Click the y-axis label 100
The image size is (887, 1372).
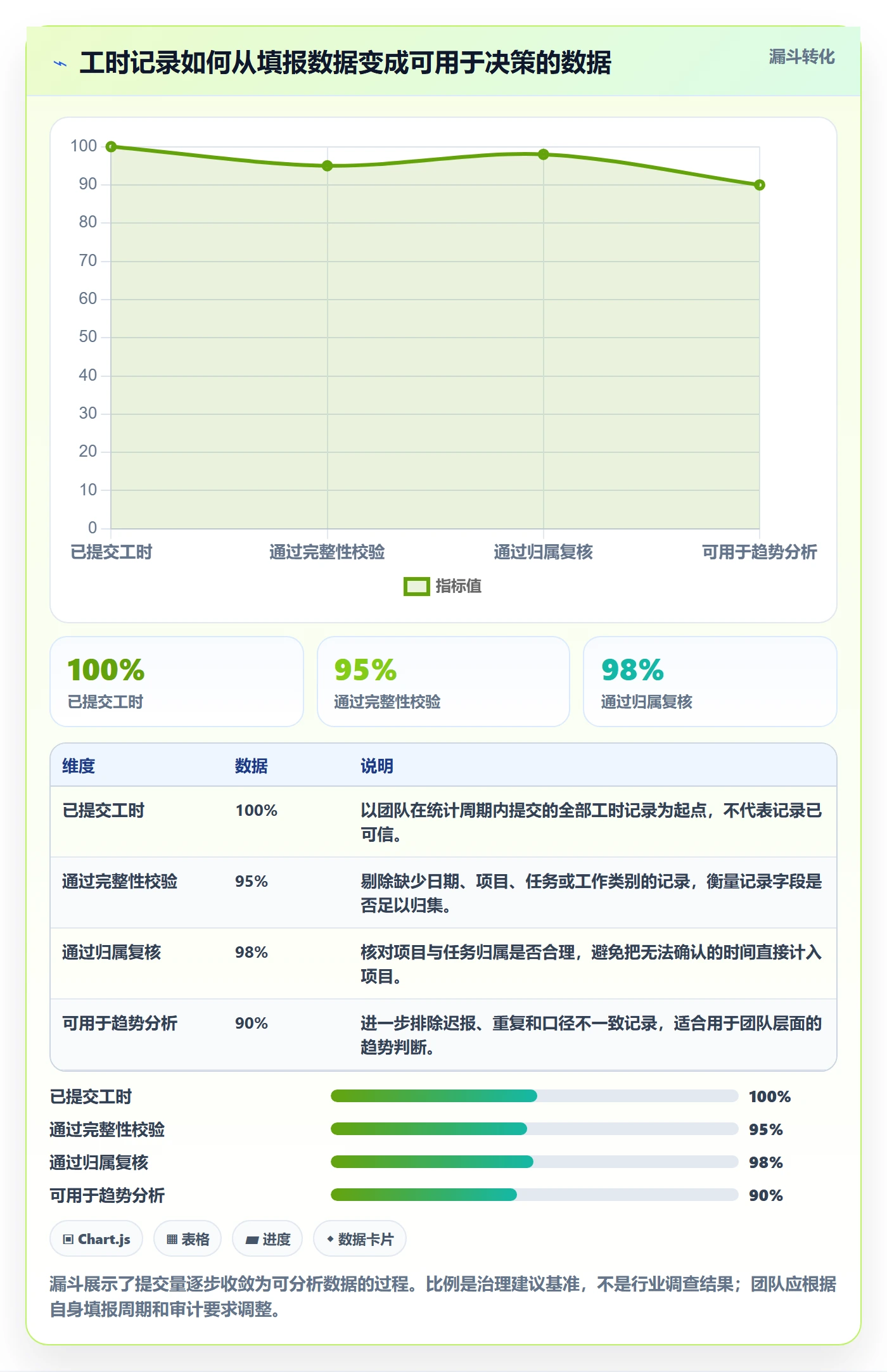tap(84, 146)
